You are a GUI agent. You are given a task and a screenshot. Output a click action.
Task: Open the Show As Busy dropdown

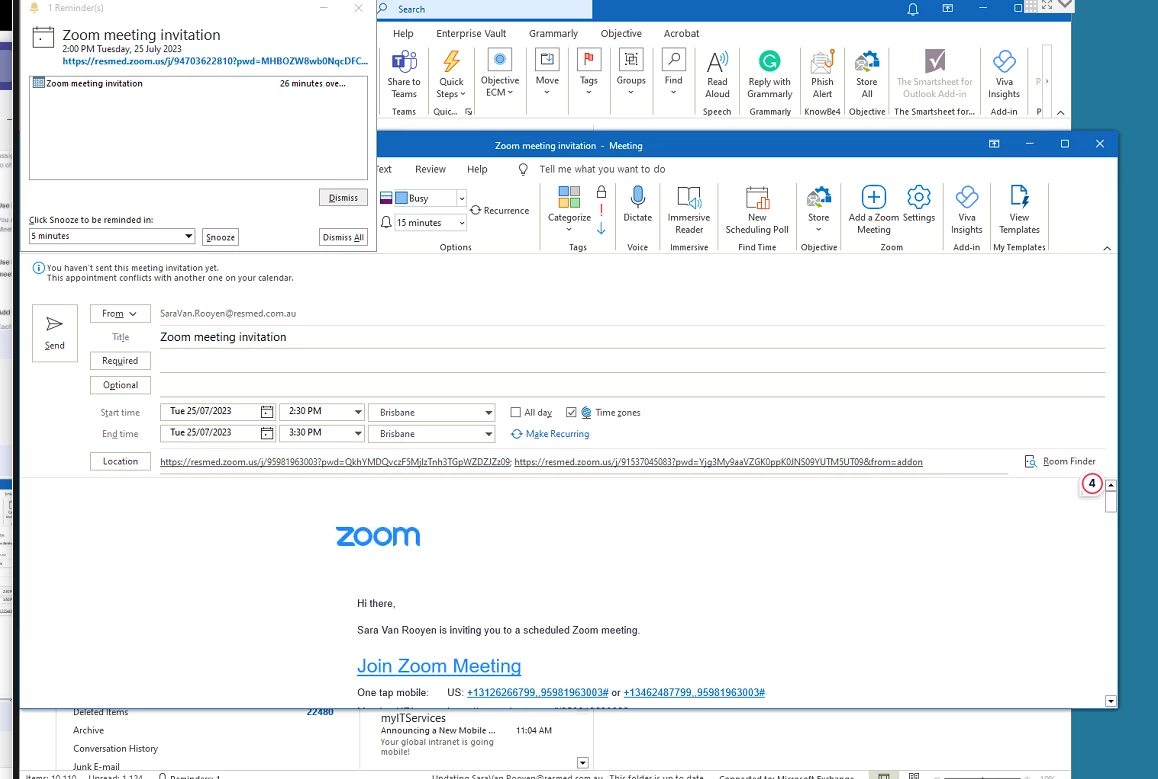[x=462, y=198]
